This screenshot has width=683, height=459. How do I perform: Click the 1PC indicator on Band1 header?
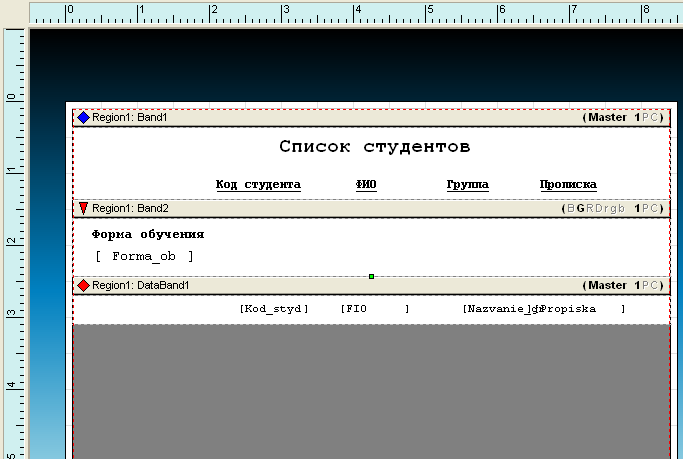point(646,117)
